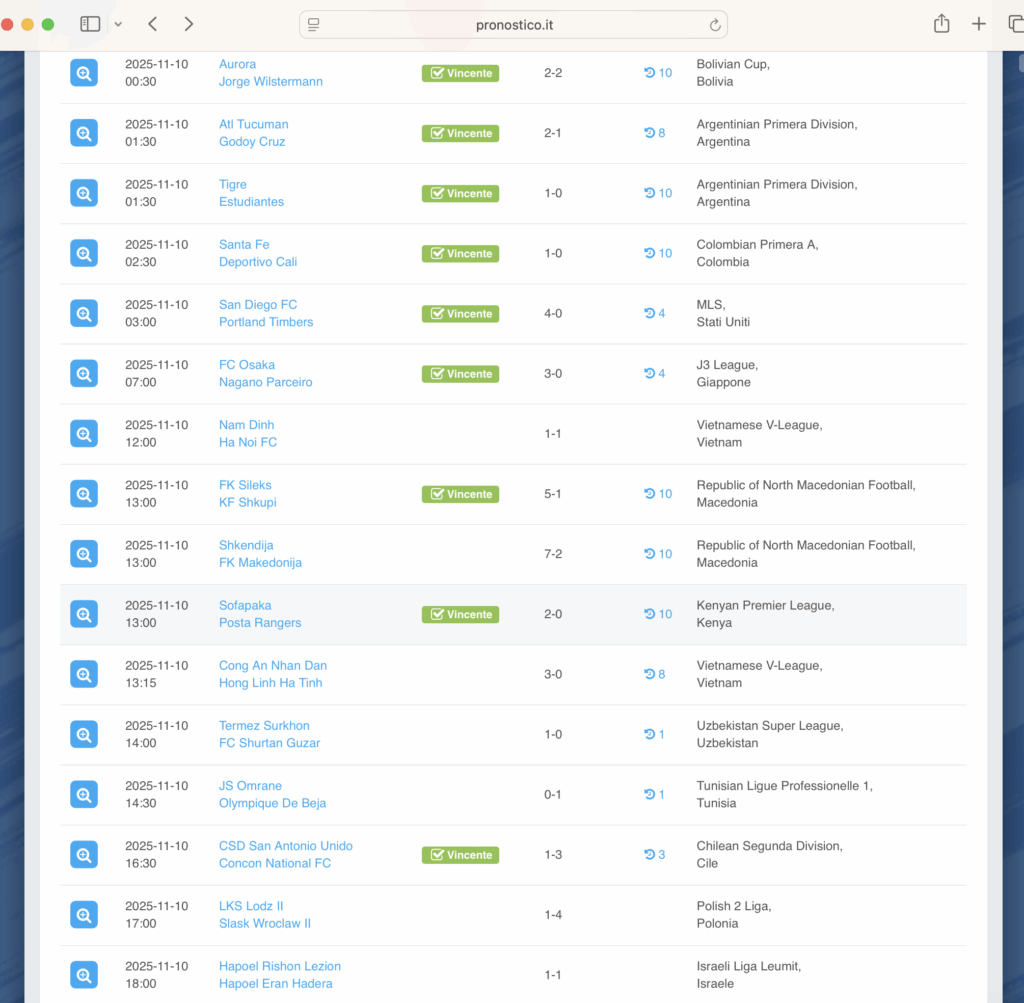Open a new tab with plus icon
Screen dimensions: 1024x1003
pos(979,24)
